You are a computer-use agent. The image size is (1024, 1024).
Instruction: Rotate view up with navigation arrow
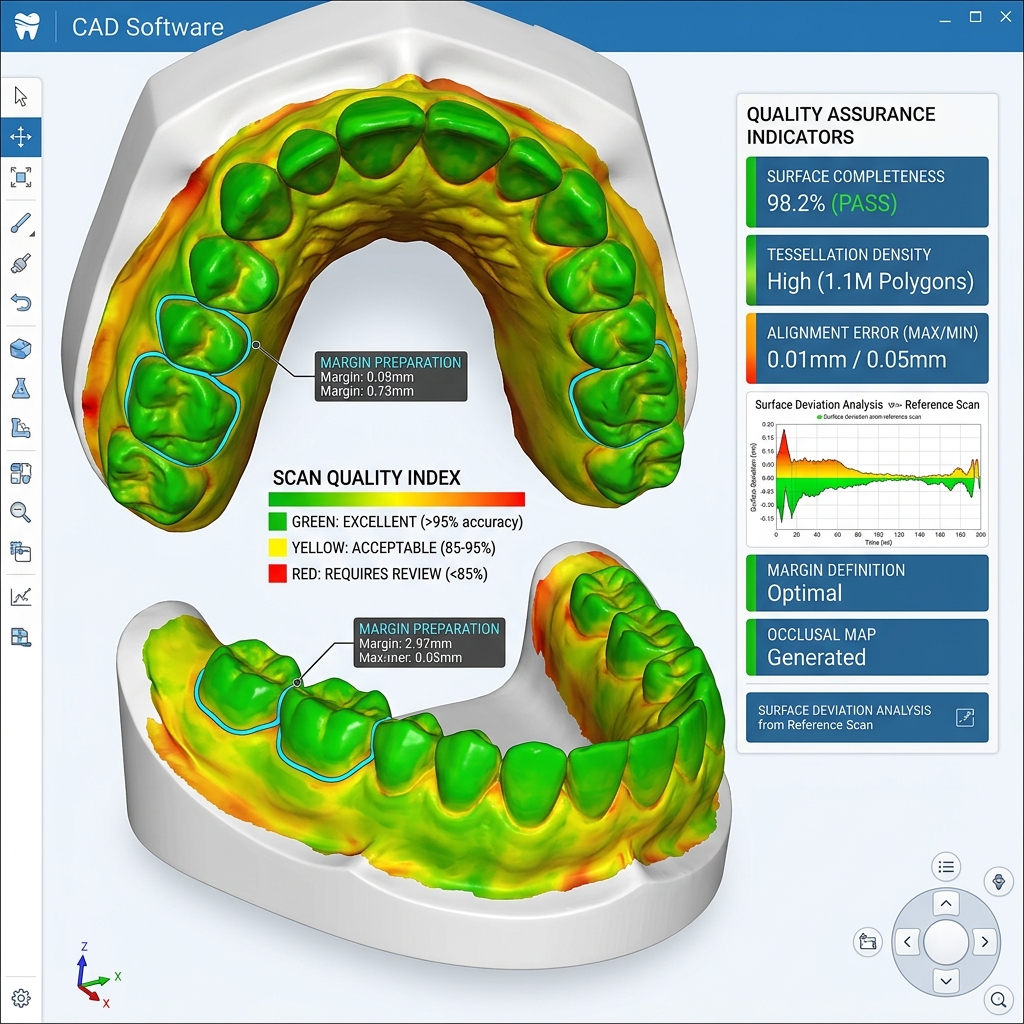[946, 904]
